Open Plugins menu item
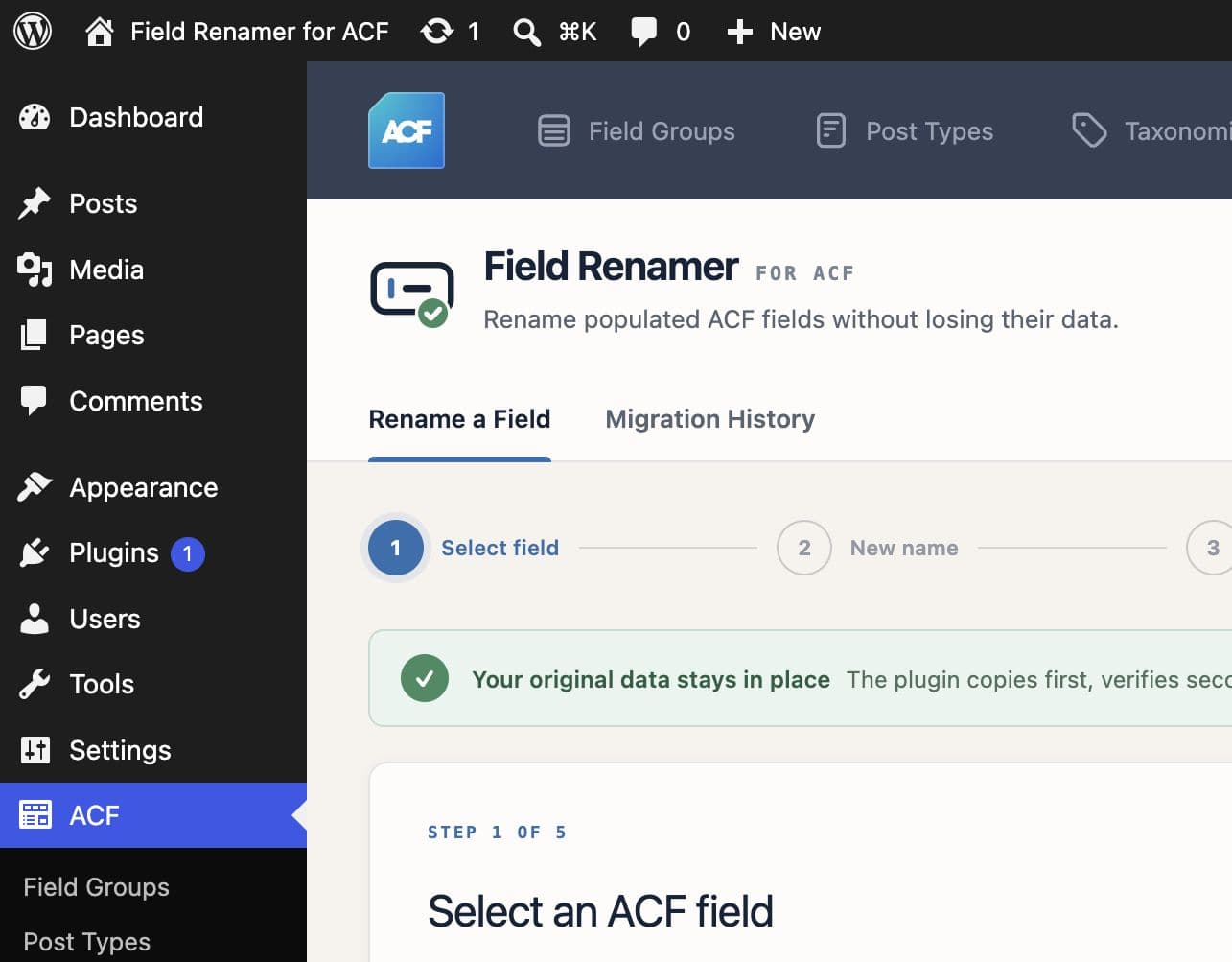 tap(114, 552)
